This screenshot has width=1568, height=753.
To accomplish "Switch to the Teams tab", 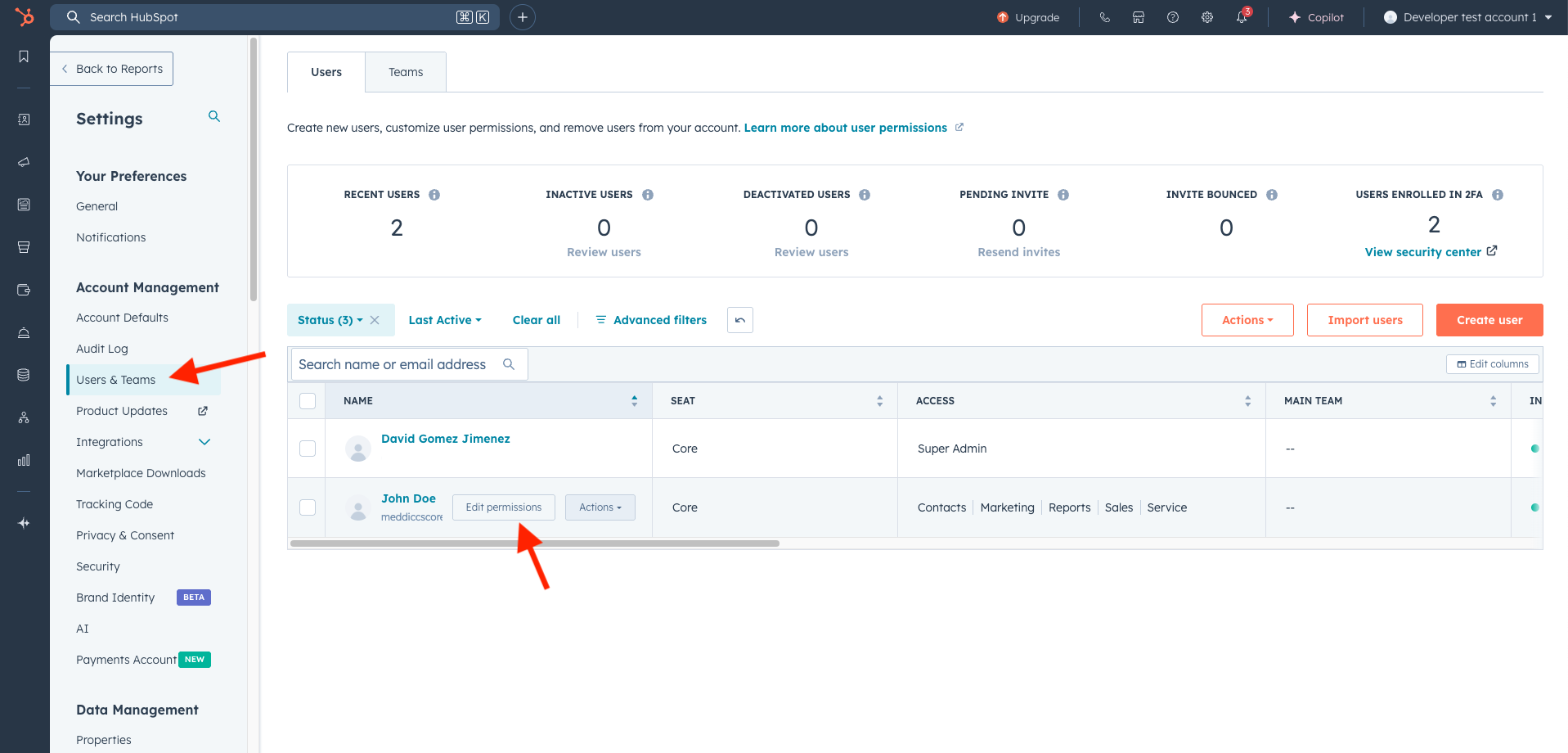I will pos(406,72).
